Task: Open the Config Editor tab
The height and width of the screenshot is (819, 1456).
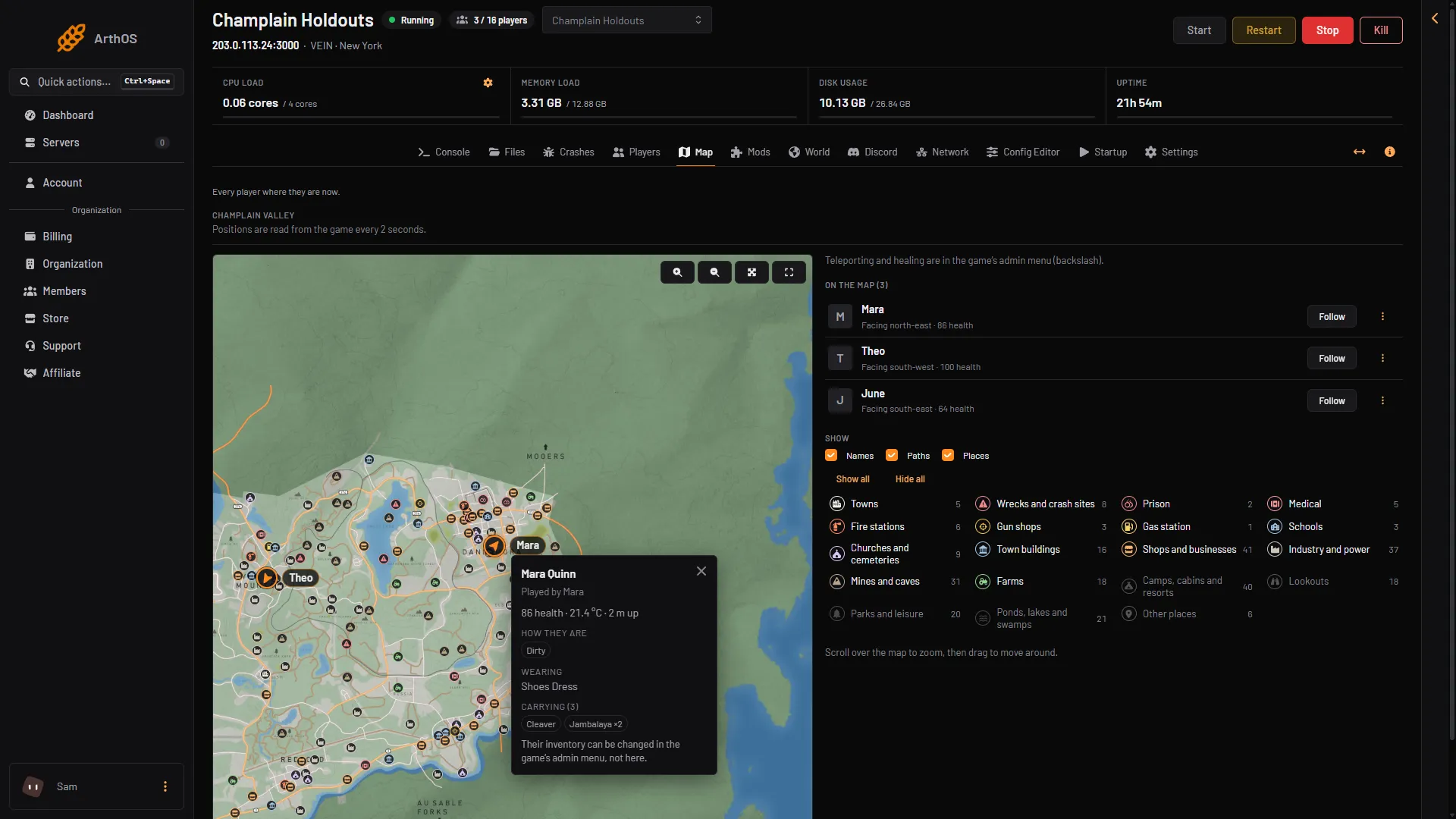Action: pos(1022,152)
